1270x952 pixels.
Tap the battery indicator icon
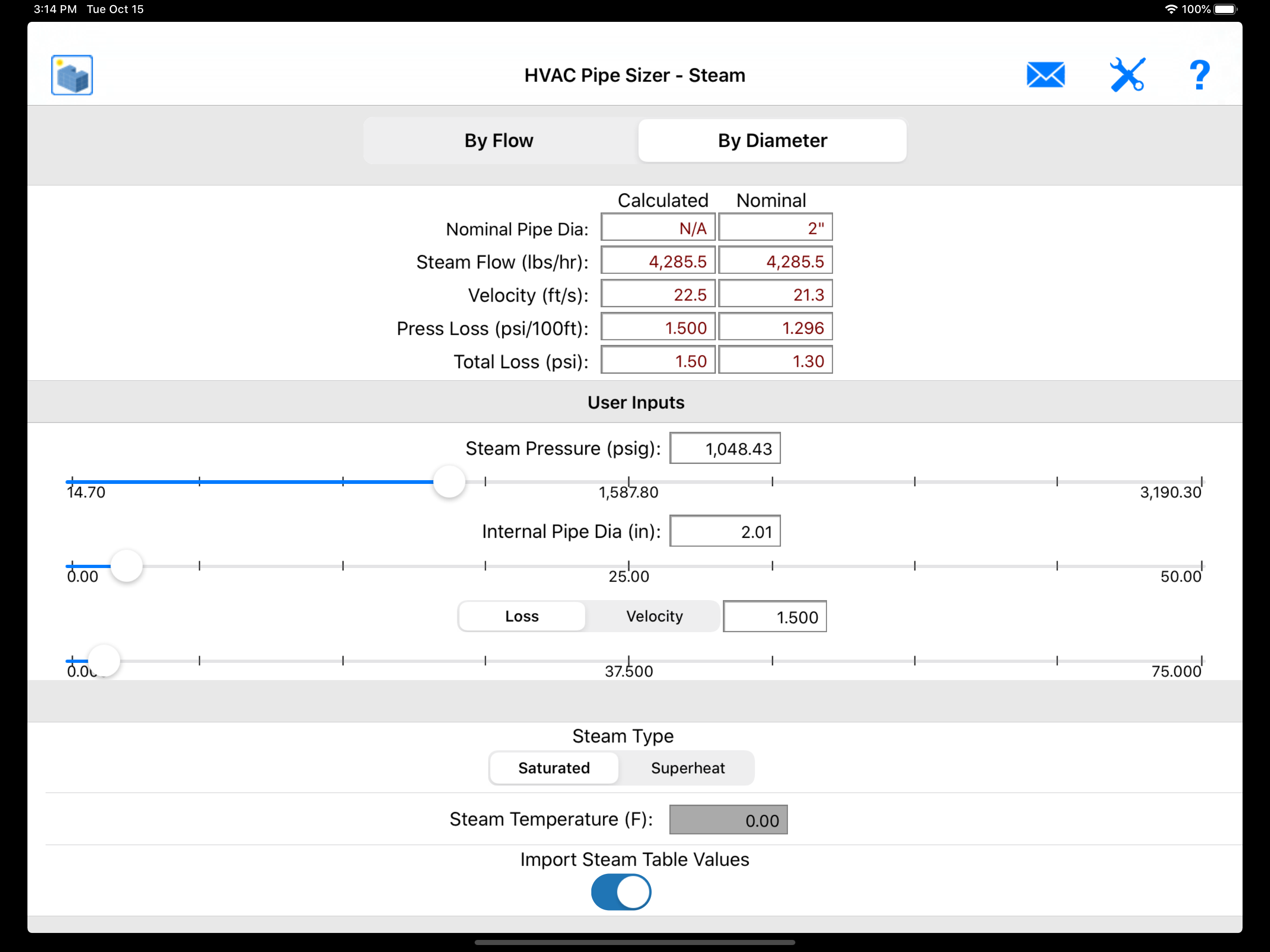[x=1225, y=9]
